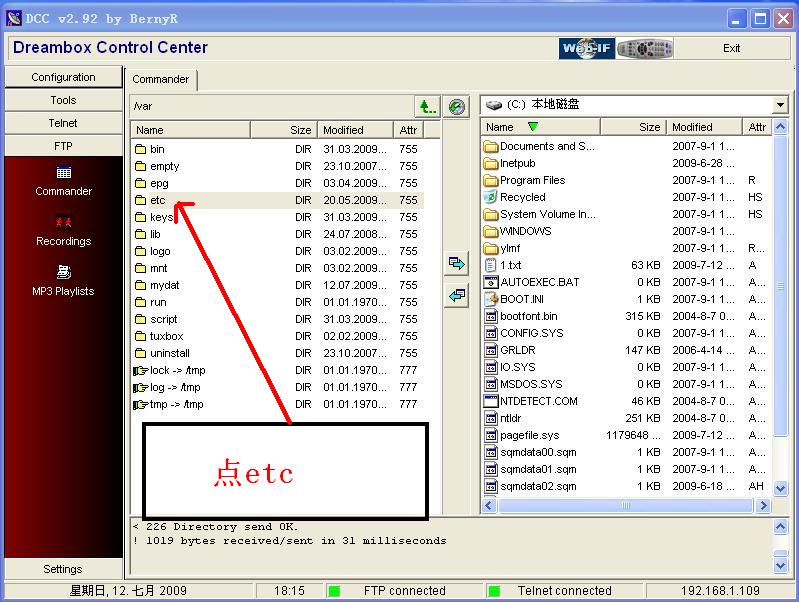
Task: Click the local list vertical scrollbar thumb
Action: tap(780, 286)
